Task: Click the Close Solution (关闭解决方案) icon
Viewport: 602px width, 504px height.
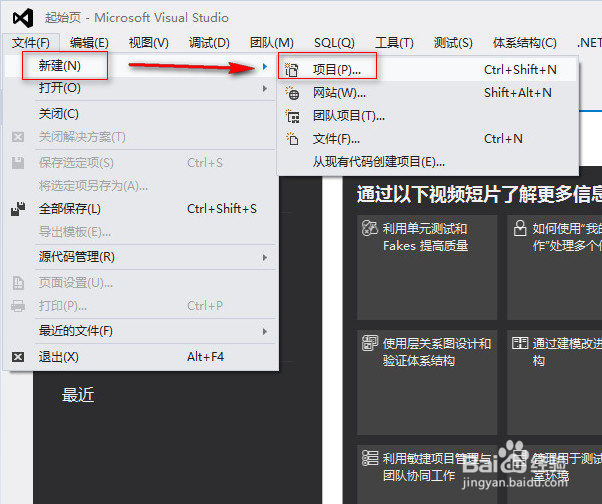Action: [x=18, y=137]
